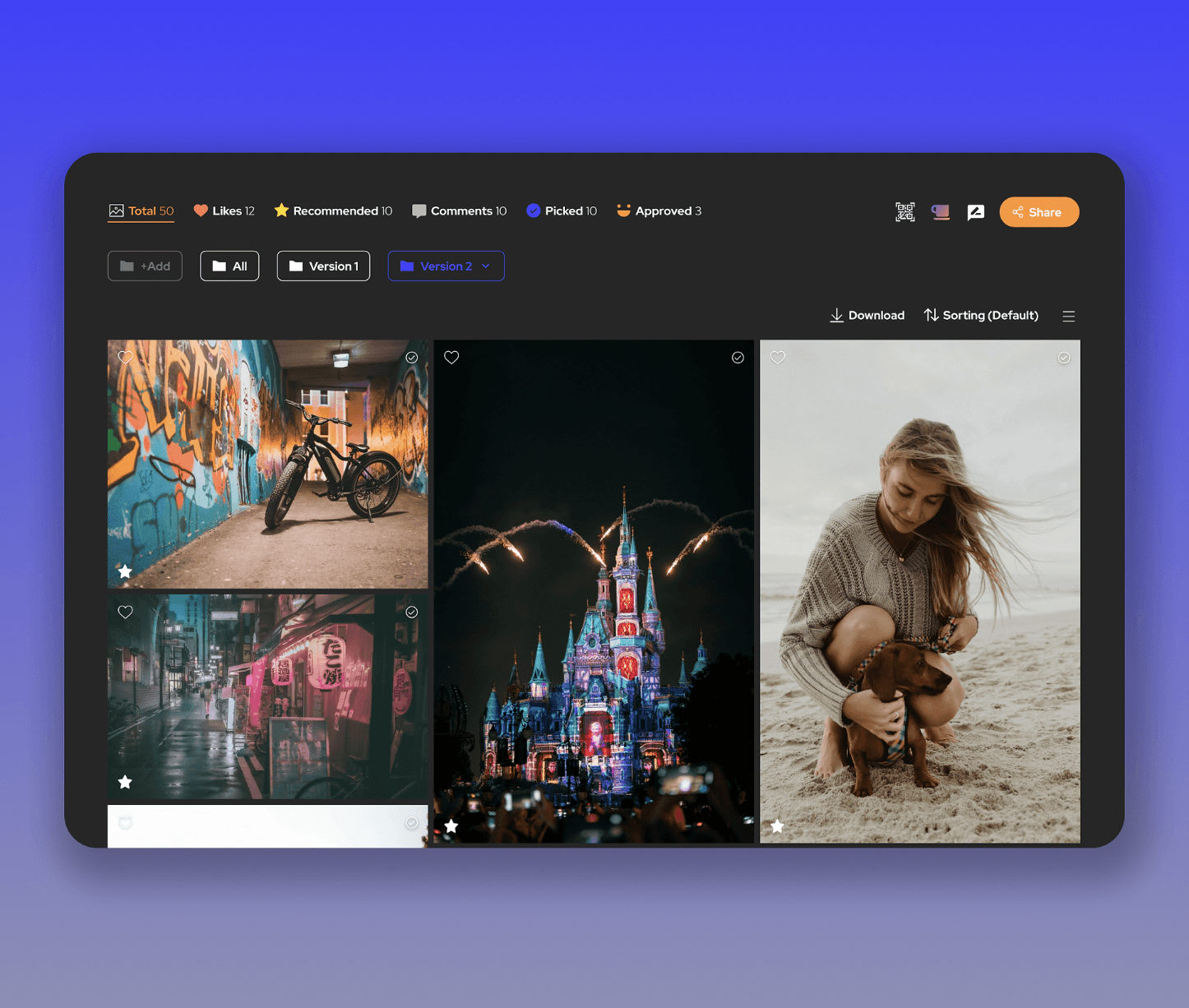Open the feedback note icon
The image size is (1189, 1008).
click(976, 212)
